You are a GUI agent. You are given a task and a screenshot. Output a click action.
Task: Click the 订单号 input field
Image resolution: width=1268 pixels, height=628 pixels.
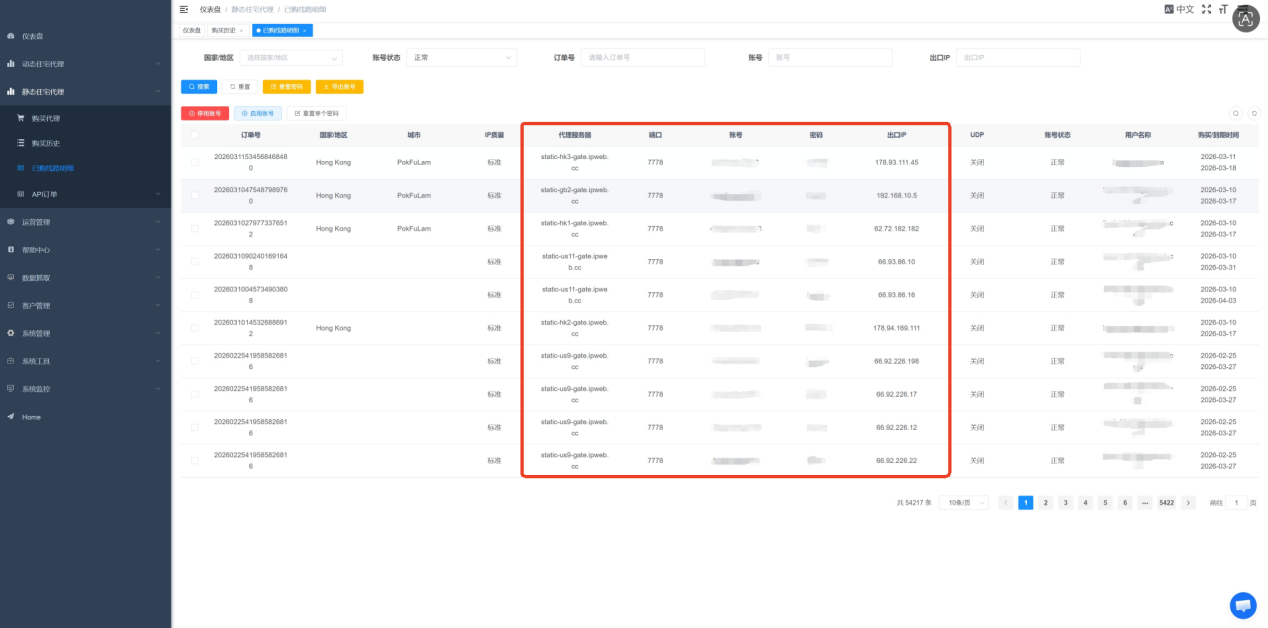tap(643, 58)
